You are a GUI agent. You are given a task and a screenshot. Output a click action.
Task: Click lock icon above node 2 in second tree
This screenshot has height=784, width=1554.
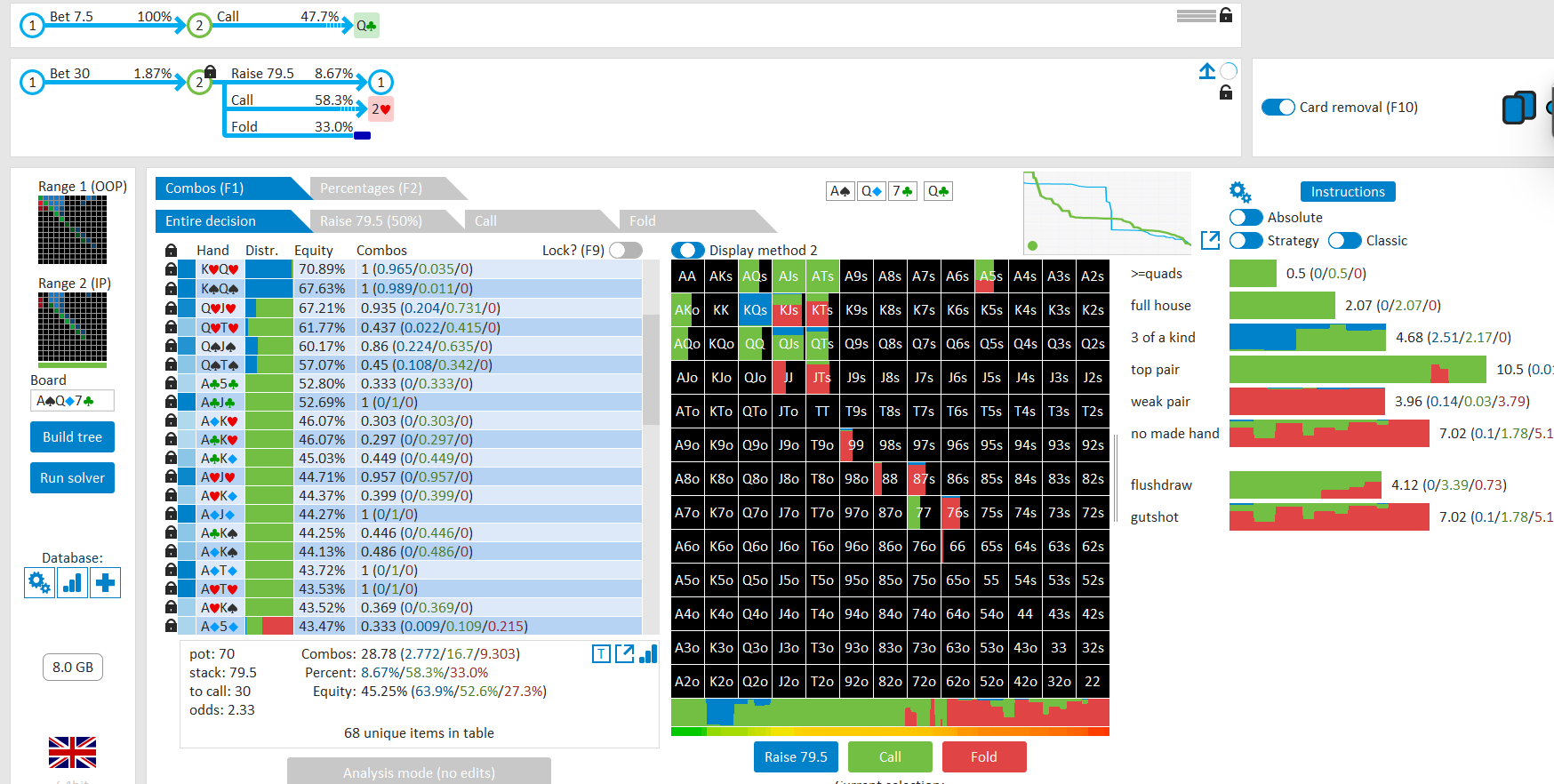click(210, 71)
